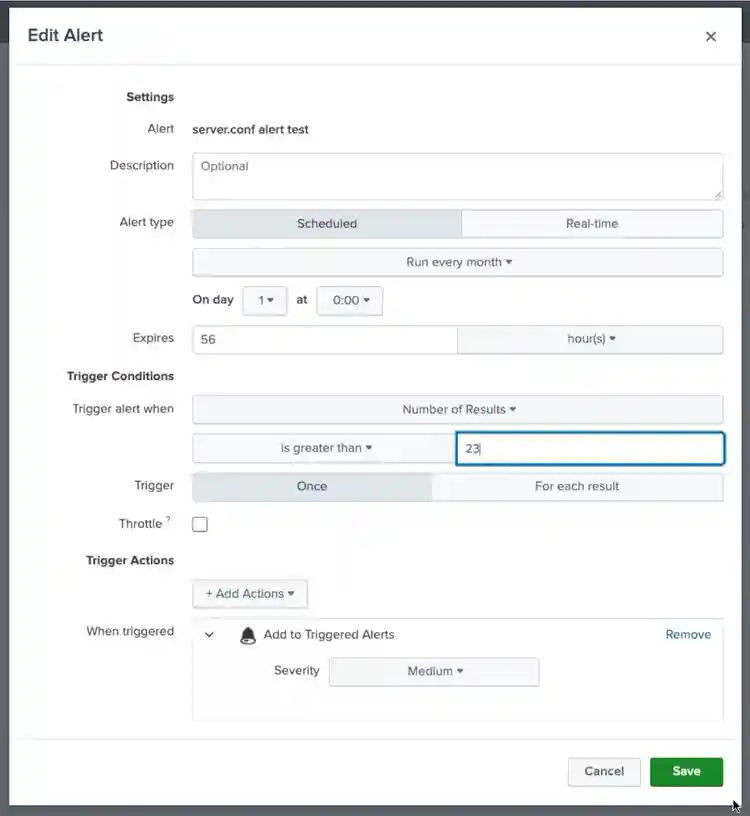Image resolution: width=750 pixels, height=816 pixels.
Task: Click the green Save button
Action: [686, 772]
